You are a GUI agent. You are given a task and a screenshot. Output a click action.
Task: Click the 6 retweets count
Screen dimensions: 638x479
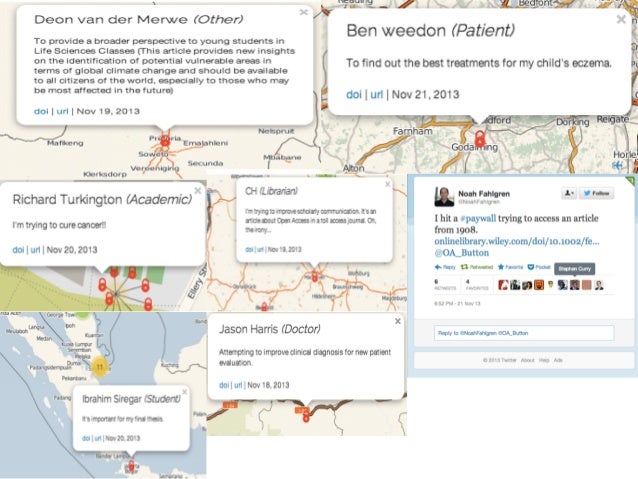coord(445,284)
